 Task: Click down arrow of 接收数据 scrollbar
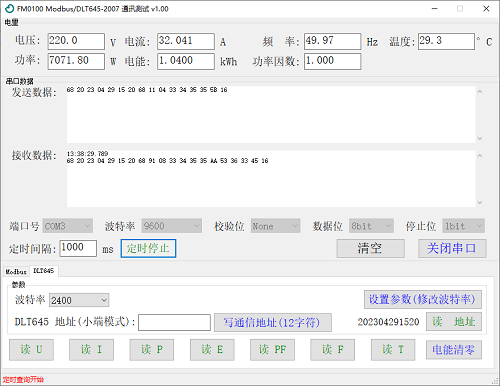480,202
